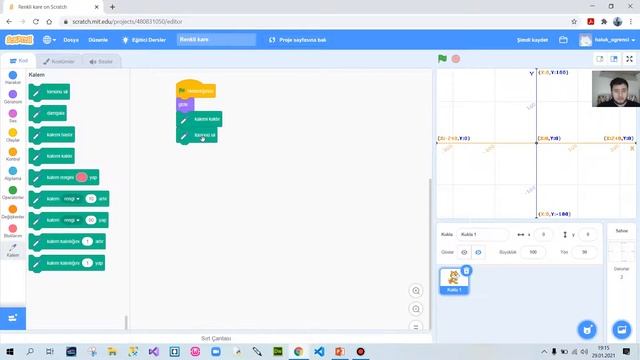Open dropdown in the 'kalem renk 10 artır' block
This screenshot has height=360, width=640.
(72, 198)
